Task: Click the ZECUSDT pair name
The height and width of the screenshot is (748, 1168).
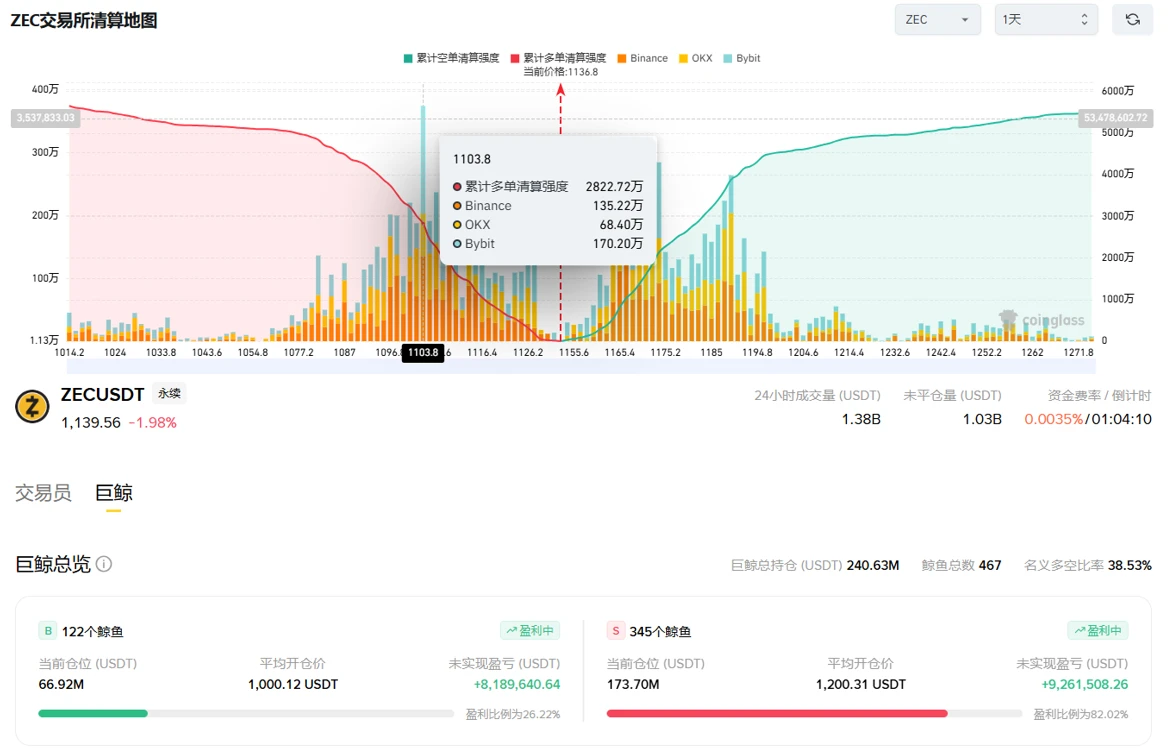Action: coord(103,395)
